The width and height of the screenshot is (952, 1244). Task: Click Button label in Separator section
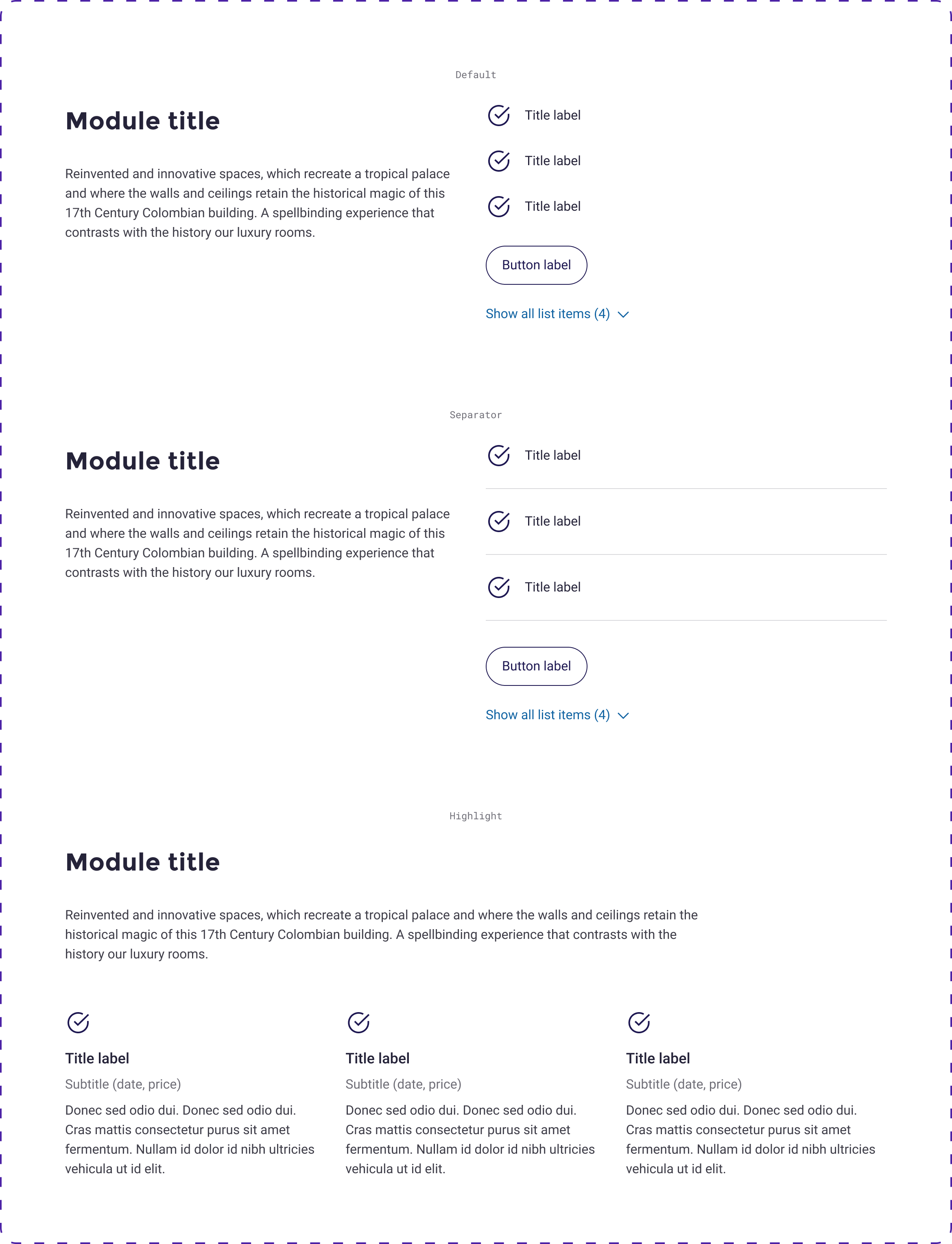coord(536,666)
